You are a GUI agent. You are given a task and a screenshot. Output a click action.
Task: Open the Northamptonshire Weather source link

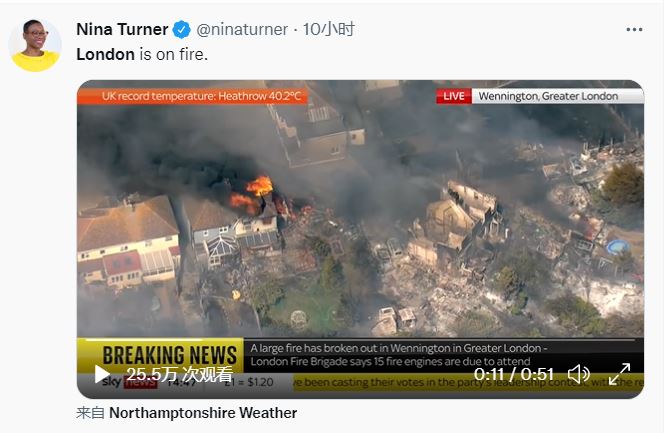pos(203,413)
